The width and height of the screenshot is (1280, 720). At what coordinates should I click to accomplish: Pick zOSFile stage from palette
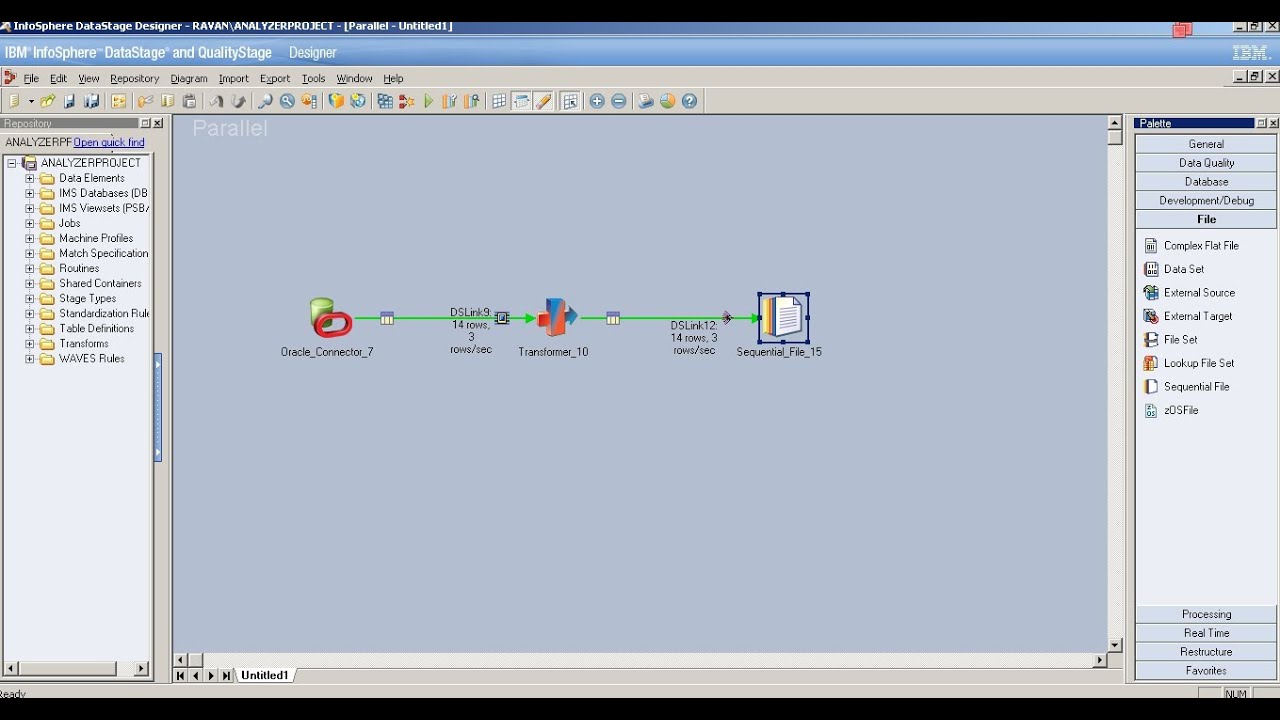point(1180,410)
